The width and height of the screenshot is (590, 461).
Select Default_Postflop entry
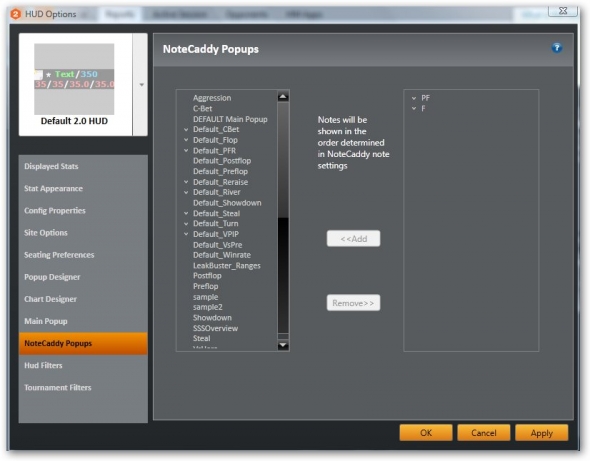click(222, 161)
